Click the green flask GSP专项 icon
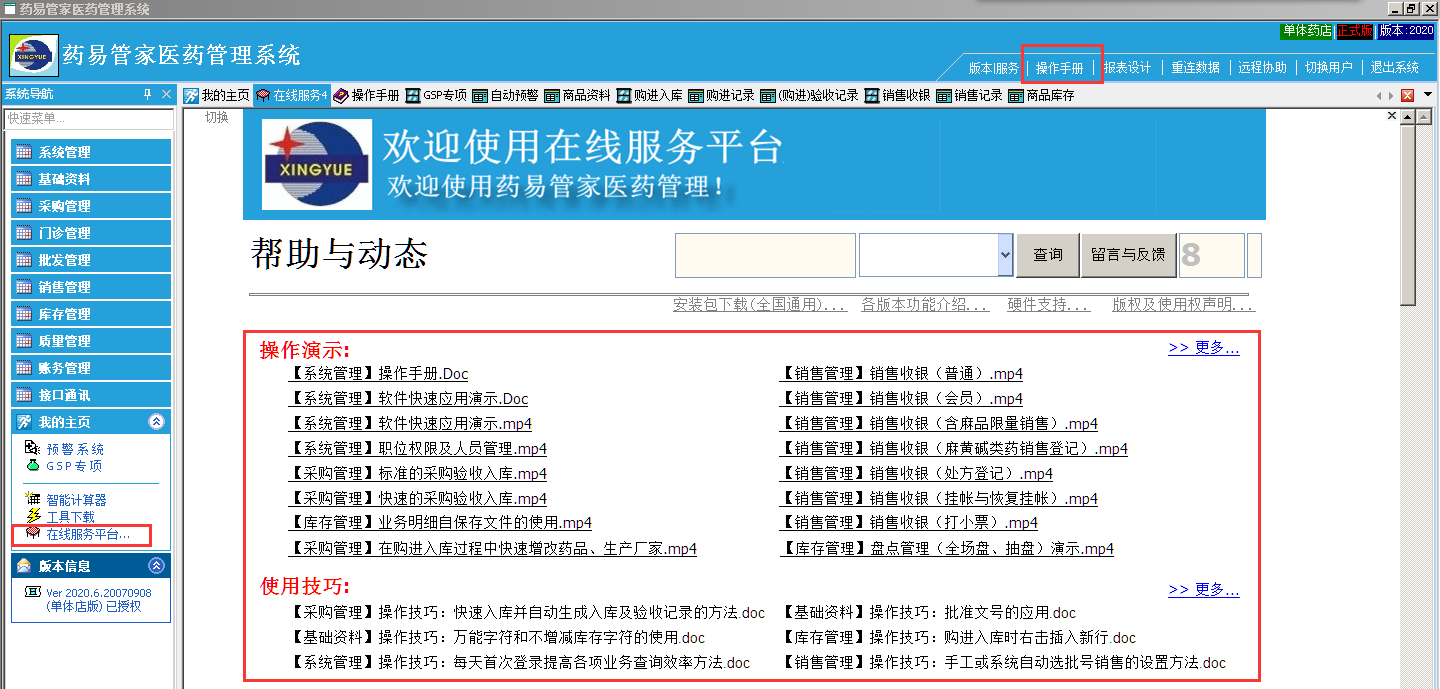1440x689 pixels. (x=32, y=466)
